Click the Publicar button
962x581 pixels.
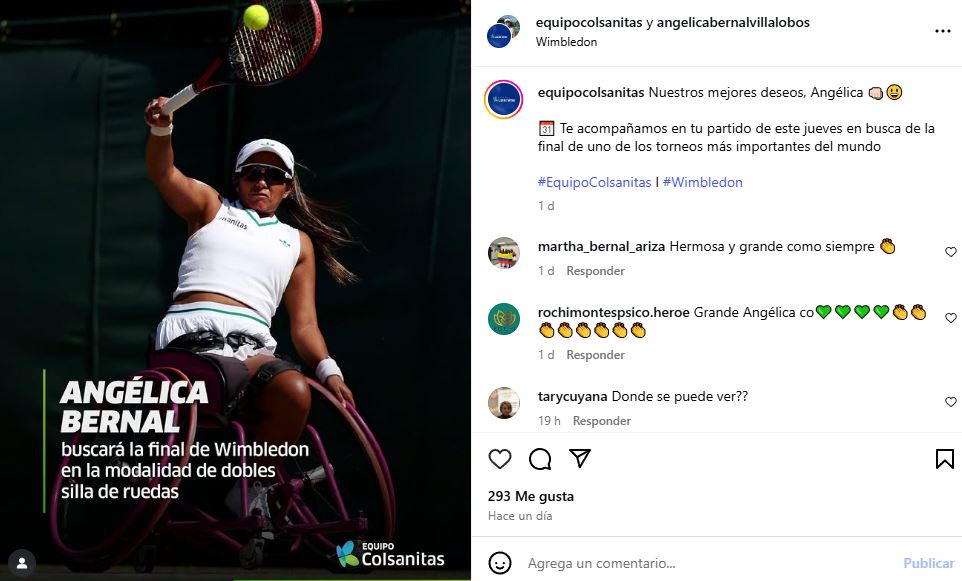tap(928, 563)
